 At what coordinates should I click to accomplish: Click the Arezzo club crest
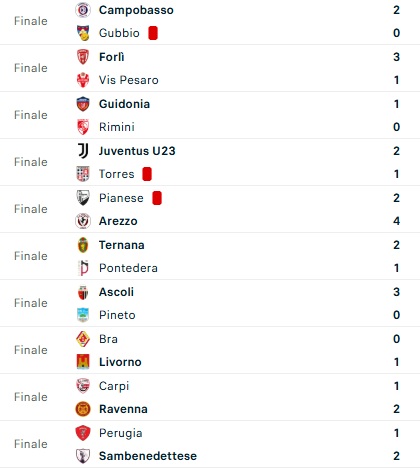(83, 221)
